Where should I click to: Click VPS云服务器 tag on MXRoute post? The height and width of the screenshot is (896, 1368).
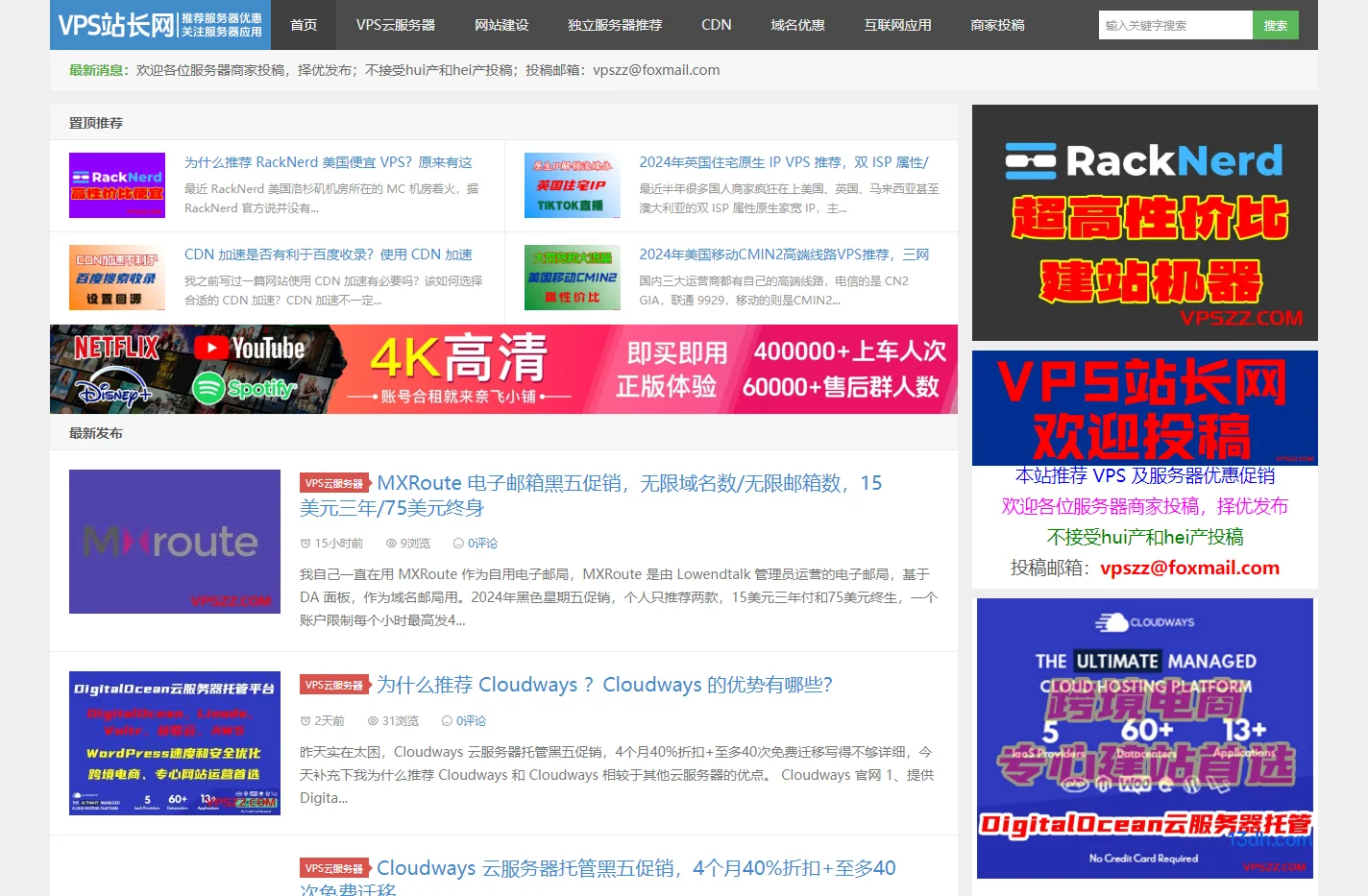click(x=334, y=483)
